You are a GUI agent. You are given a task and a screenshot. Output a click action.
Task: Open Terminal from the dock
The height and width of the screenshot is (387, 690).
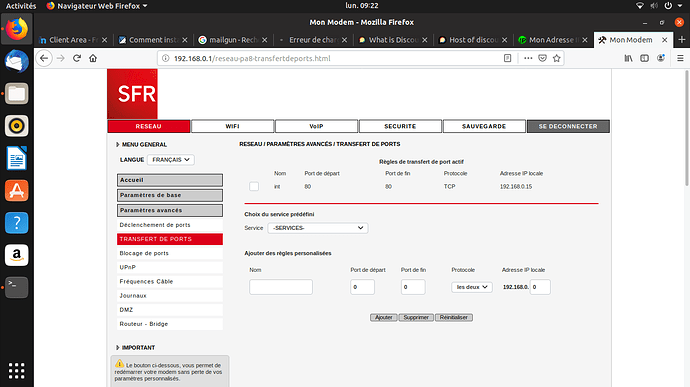pyautogui.click(x=17, y=287)
